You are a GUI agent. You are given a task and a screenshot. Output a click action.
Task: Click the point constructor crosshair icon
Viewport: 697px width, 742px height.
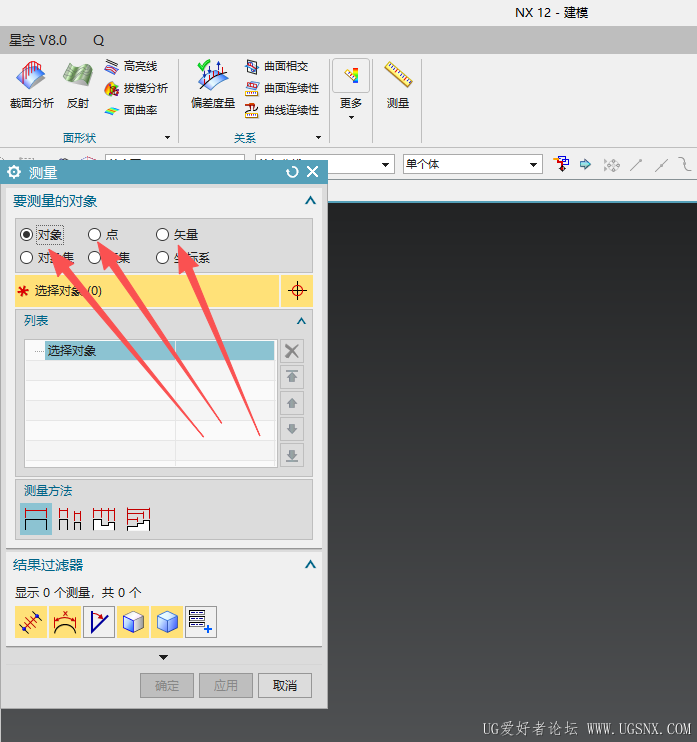[297, 291]
